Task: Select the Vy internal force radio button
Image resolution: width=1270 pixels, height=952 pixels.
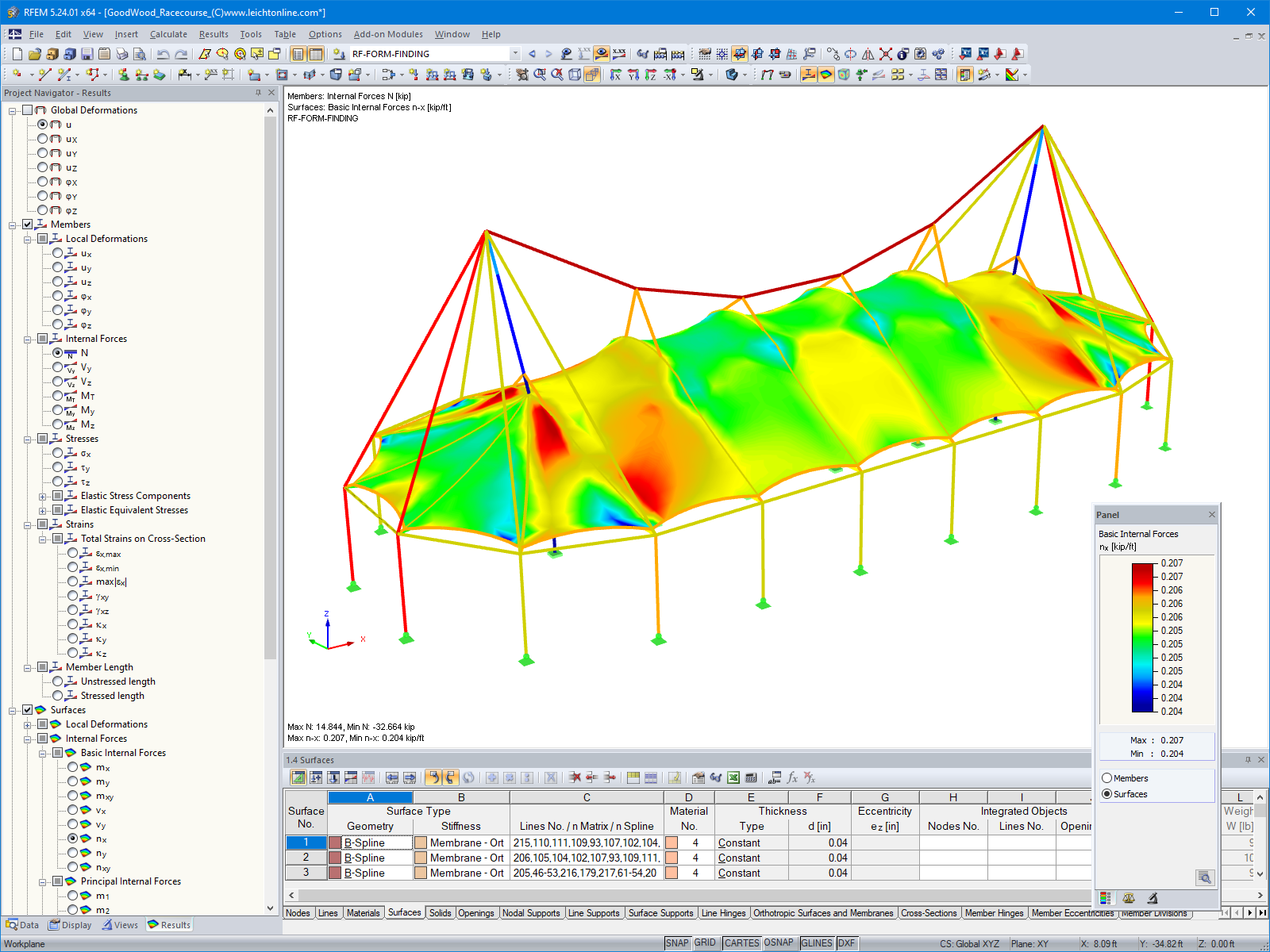Action: click(58, 367)
